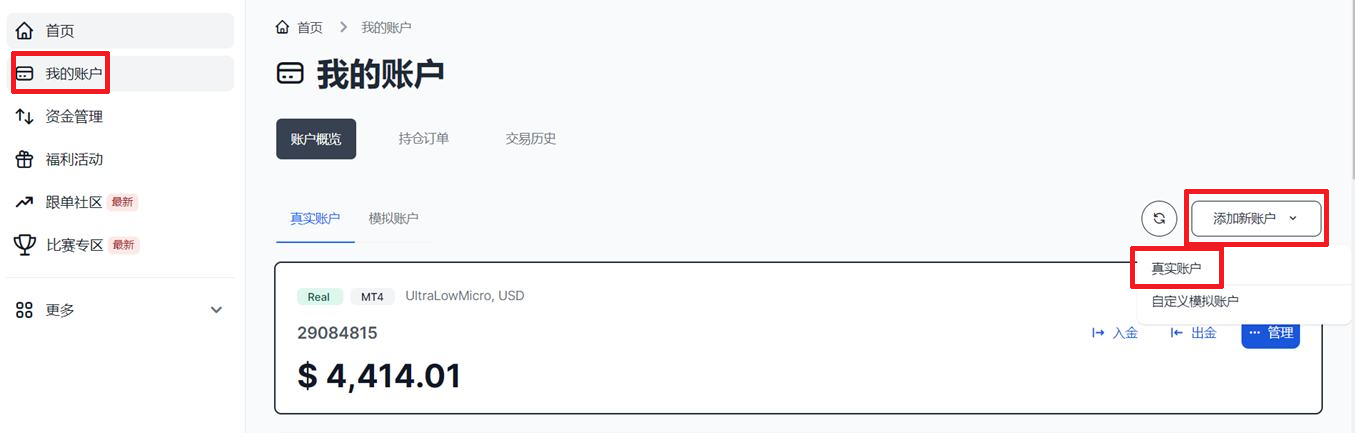Click the card icon beside 我的账户 in sidebar
This screenshot has width=1355, height=433.
[x=25, y=74]
